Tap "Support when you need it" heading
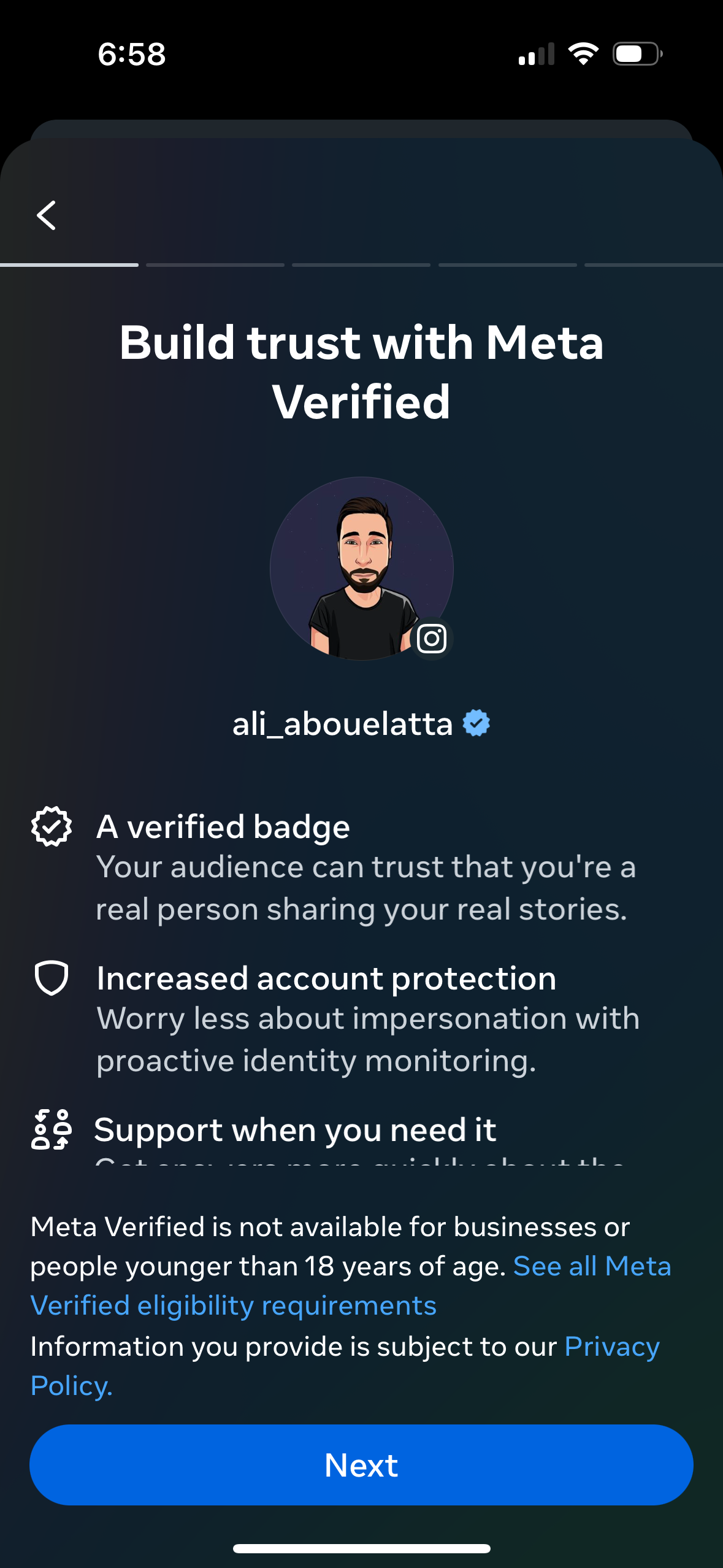Screen dimensions: 723x1568 295,1129
